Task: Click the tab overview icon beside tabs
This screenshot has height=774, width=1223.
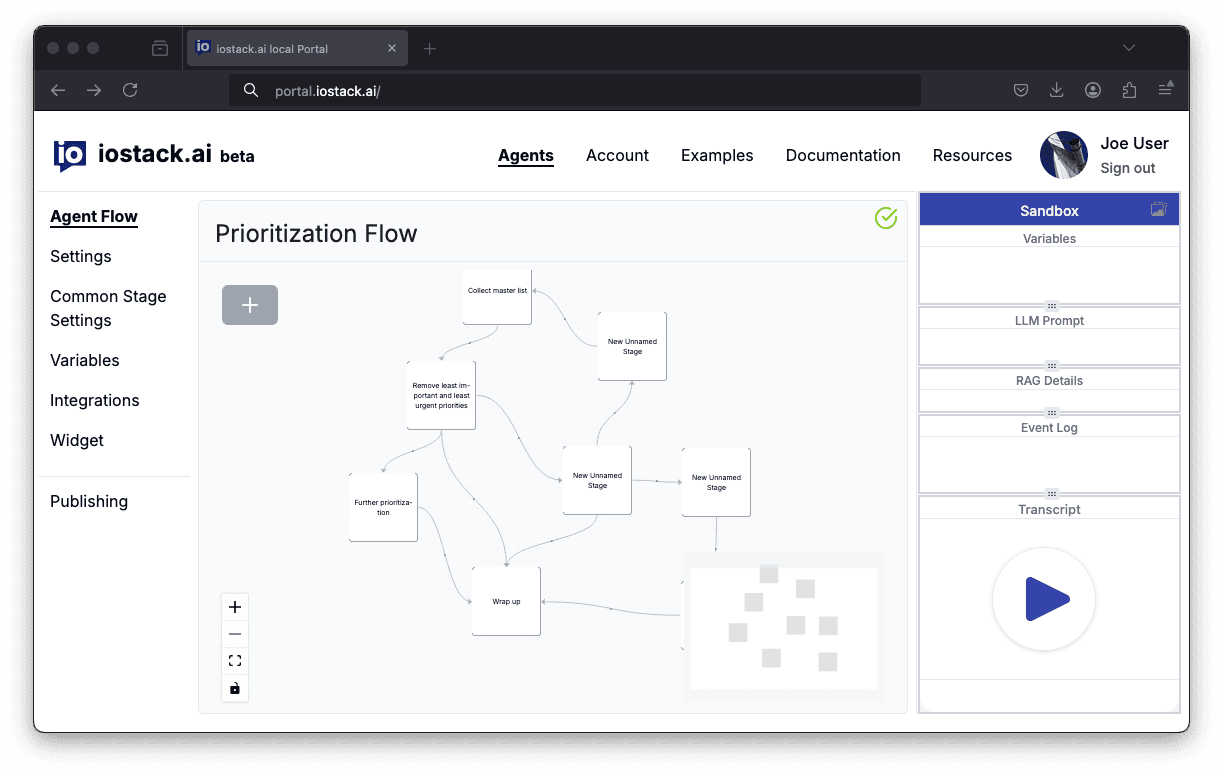Action: tap(160, 48)
